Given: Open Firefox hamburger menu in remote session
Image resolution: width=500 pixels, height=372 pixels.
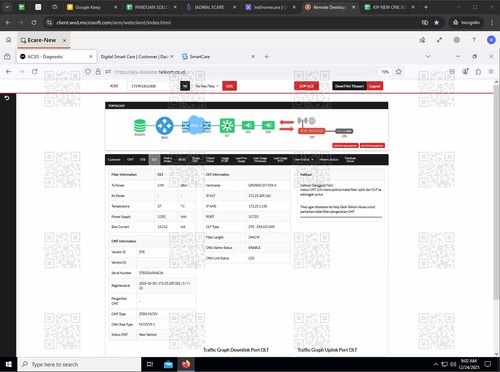Looking at the screenshot, I should pyautogui.click(x=491, y=72).
